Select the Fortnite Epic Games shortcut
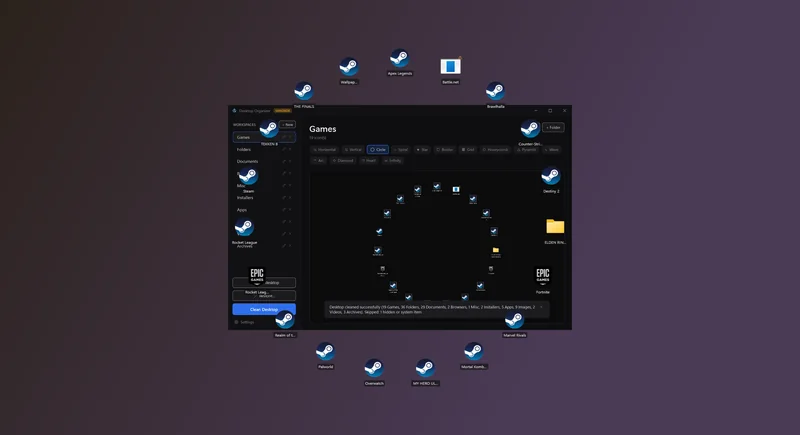 click(x=543, y=276)
